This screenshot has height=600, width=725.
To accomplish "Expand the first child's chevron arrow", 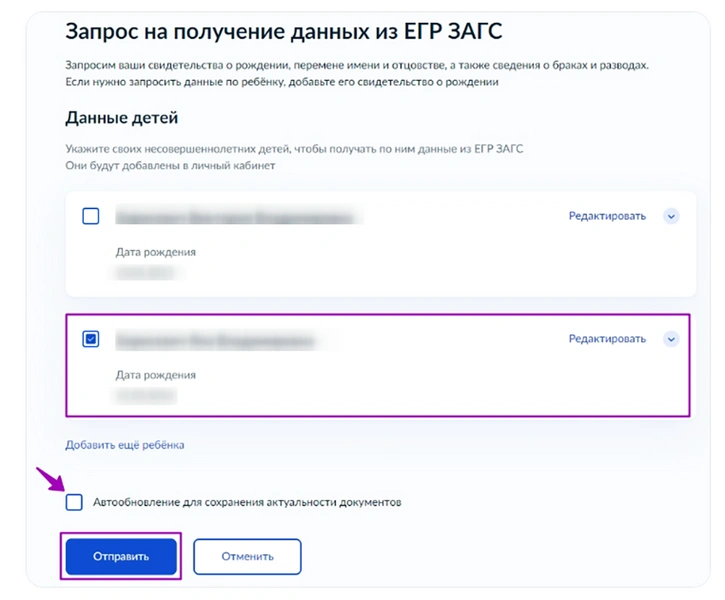I will pos(671,216).
